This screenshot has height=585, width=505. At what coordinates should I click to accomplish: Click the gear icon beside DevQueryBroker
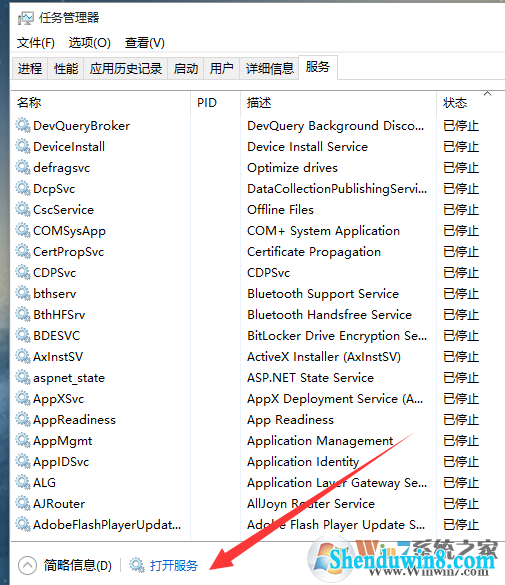pyautogui.click(x=23, y=125)
